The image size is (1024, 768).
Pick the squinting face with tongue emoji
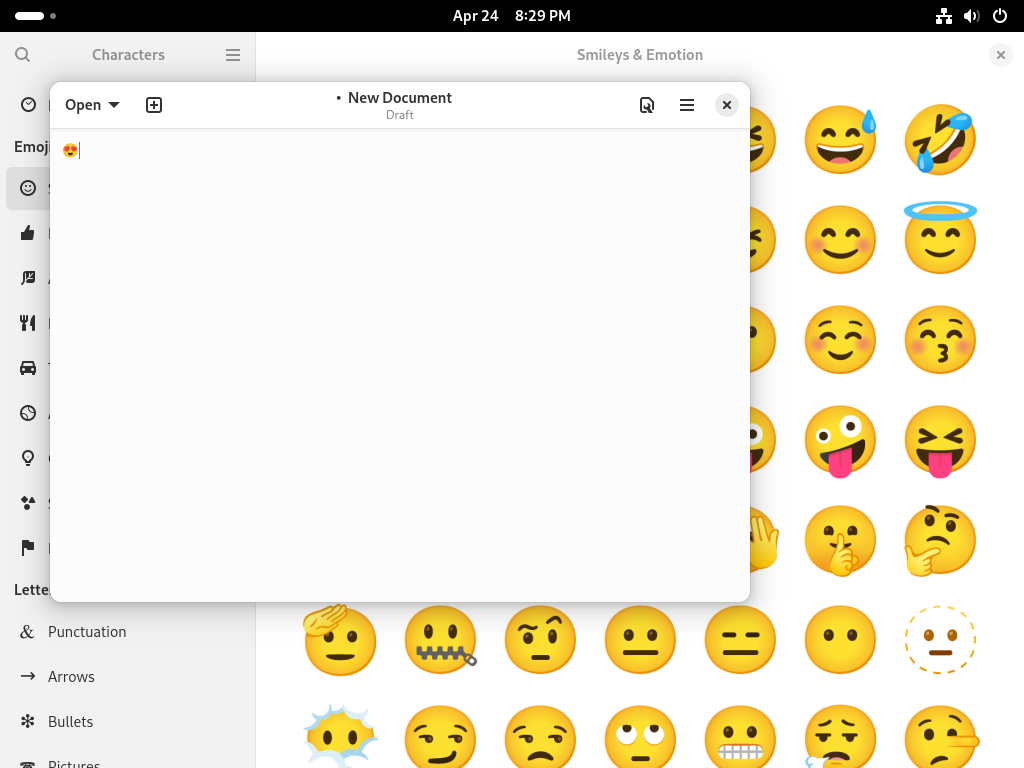(x=940, y=441)
